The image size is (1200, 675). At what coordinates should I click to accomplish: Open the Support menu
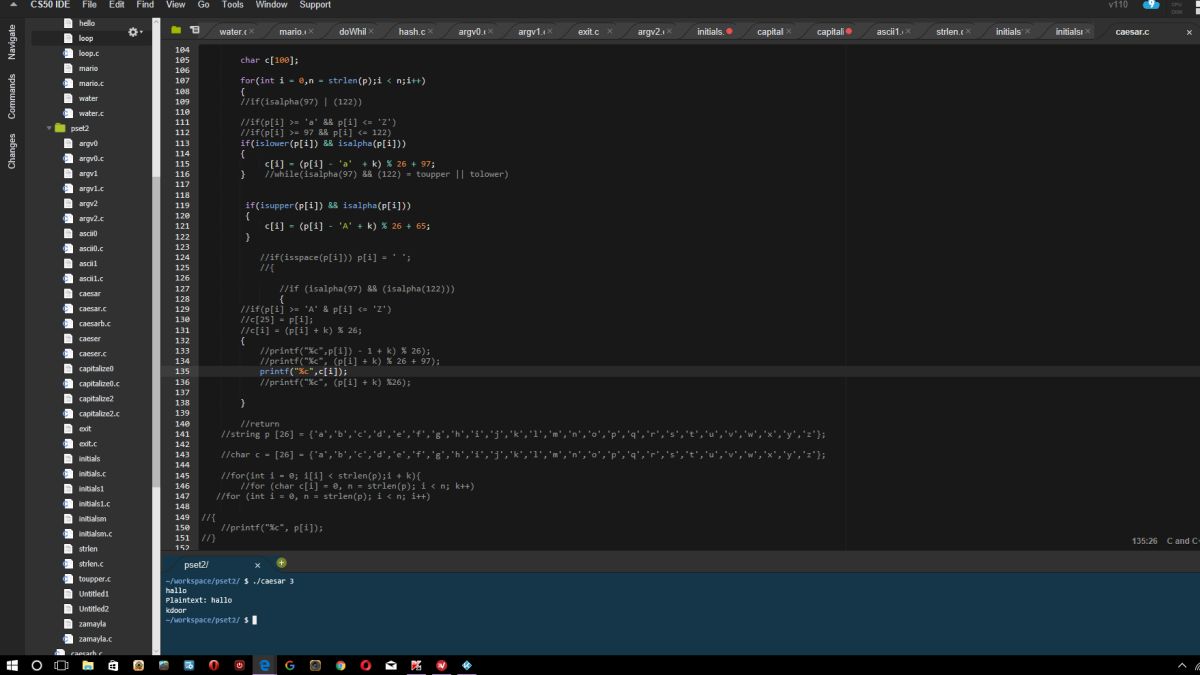[x=315, y=5]
